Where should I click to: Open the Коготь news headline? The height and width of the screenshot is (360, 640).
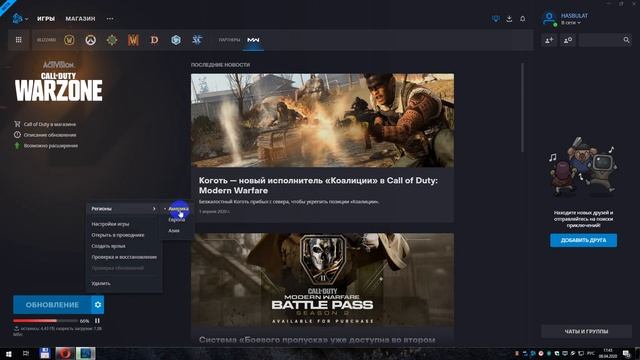[318, 185]
